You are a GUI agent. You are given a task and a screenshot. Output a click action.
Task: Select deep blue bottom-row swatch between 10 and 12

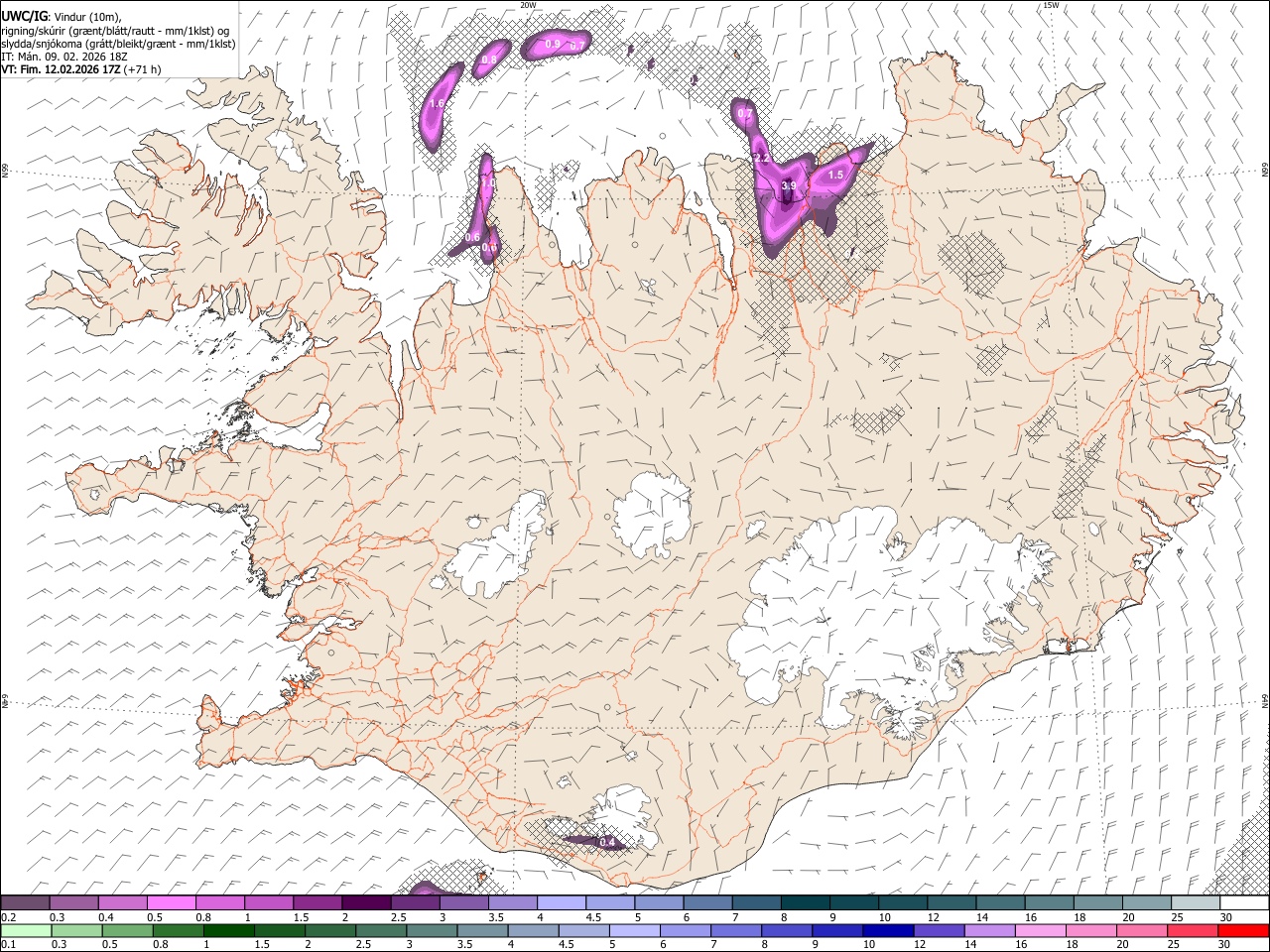(x=887, y=930)
